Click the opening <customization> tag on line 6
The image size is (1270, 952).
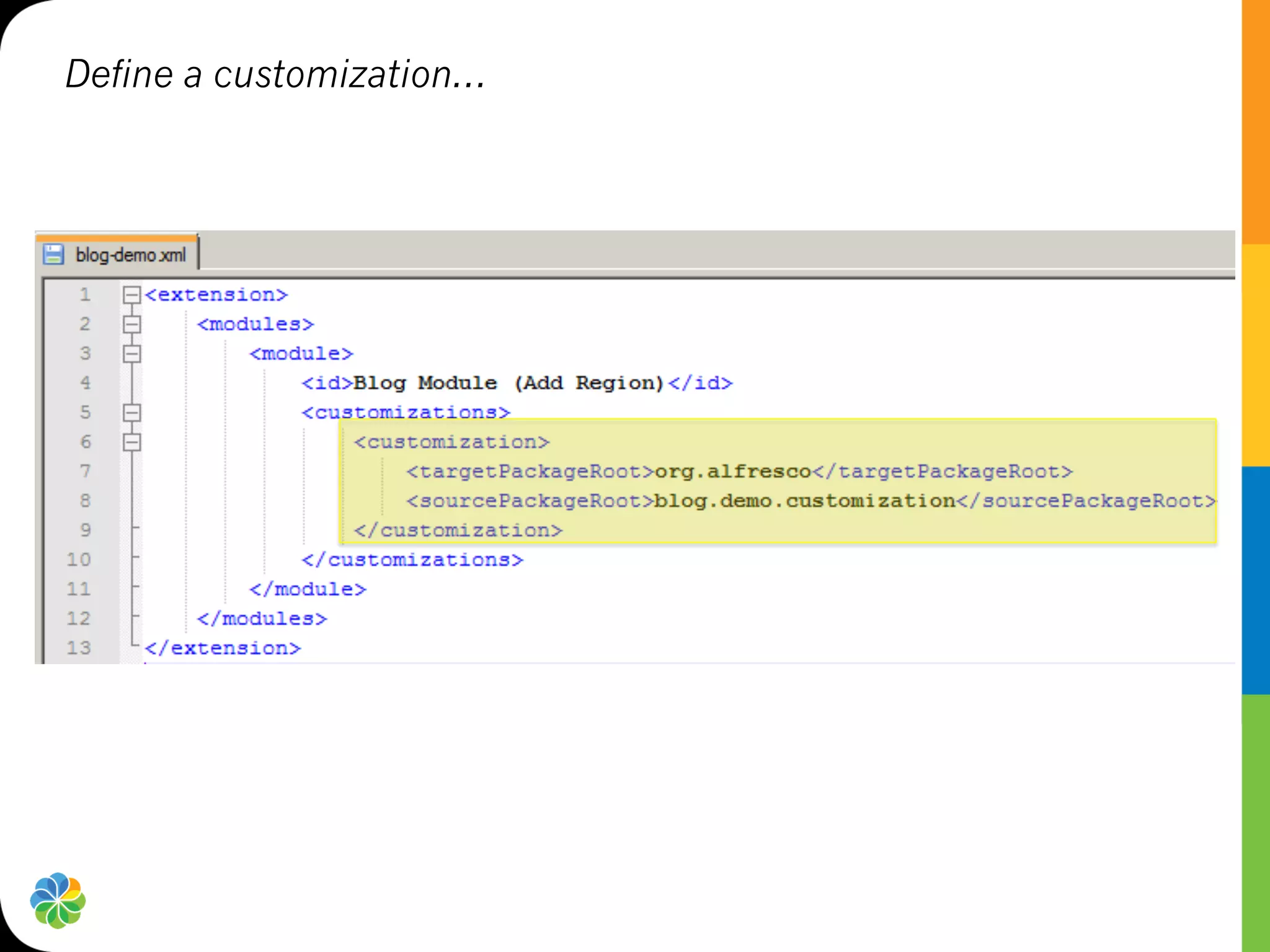pos(452,442)
